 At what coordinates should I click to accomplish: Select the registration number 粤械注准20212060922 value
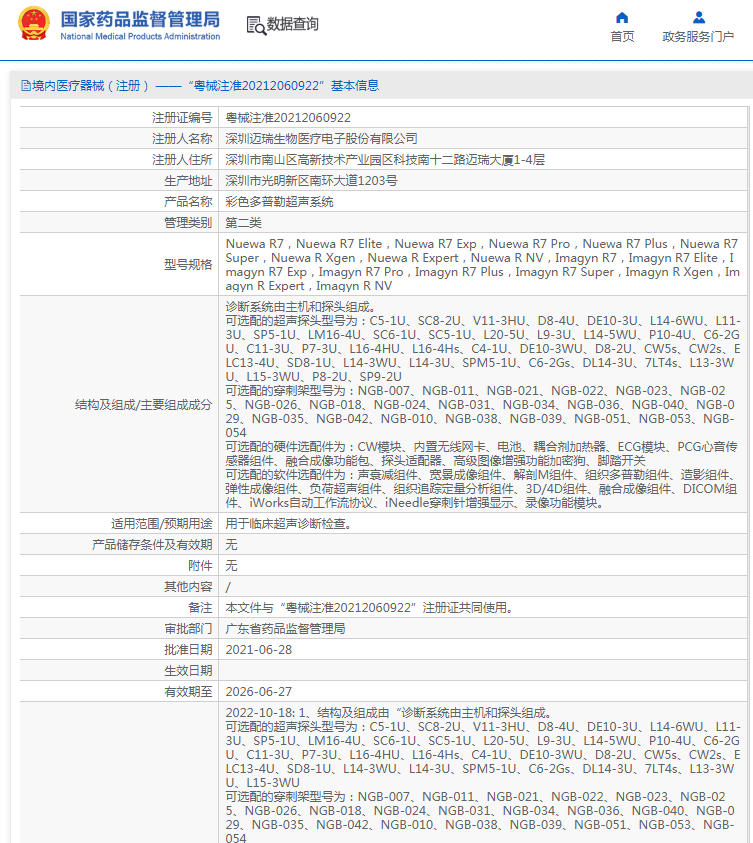tap(288, 118)
